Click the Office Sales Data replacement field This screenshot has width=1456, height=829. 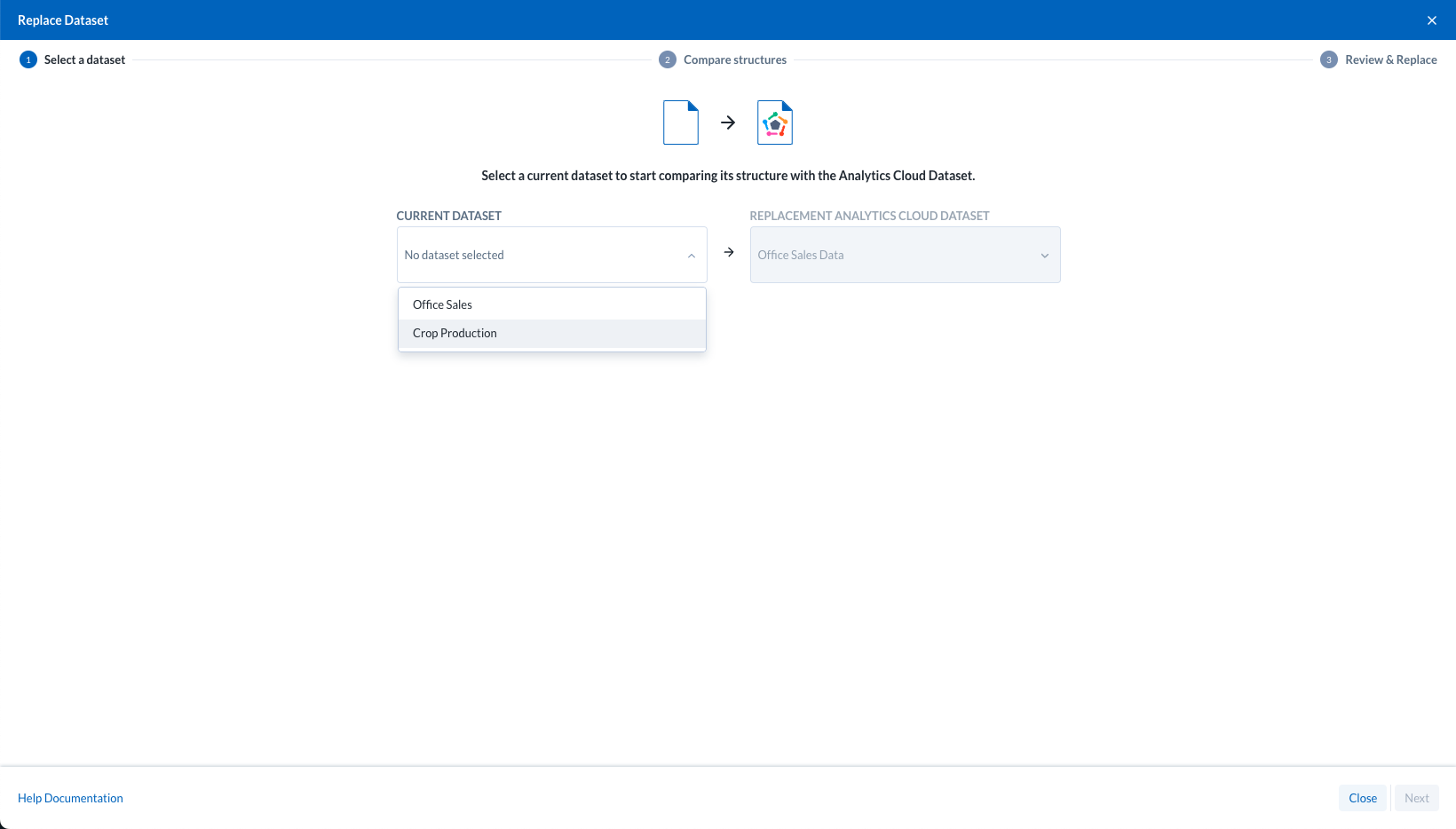pos(888,255)
